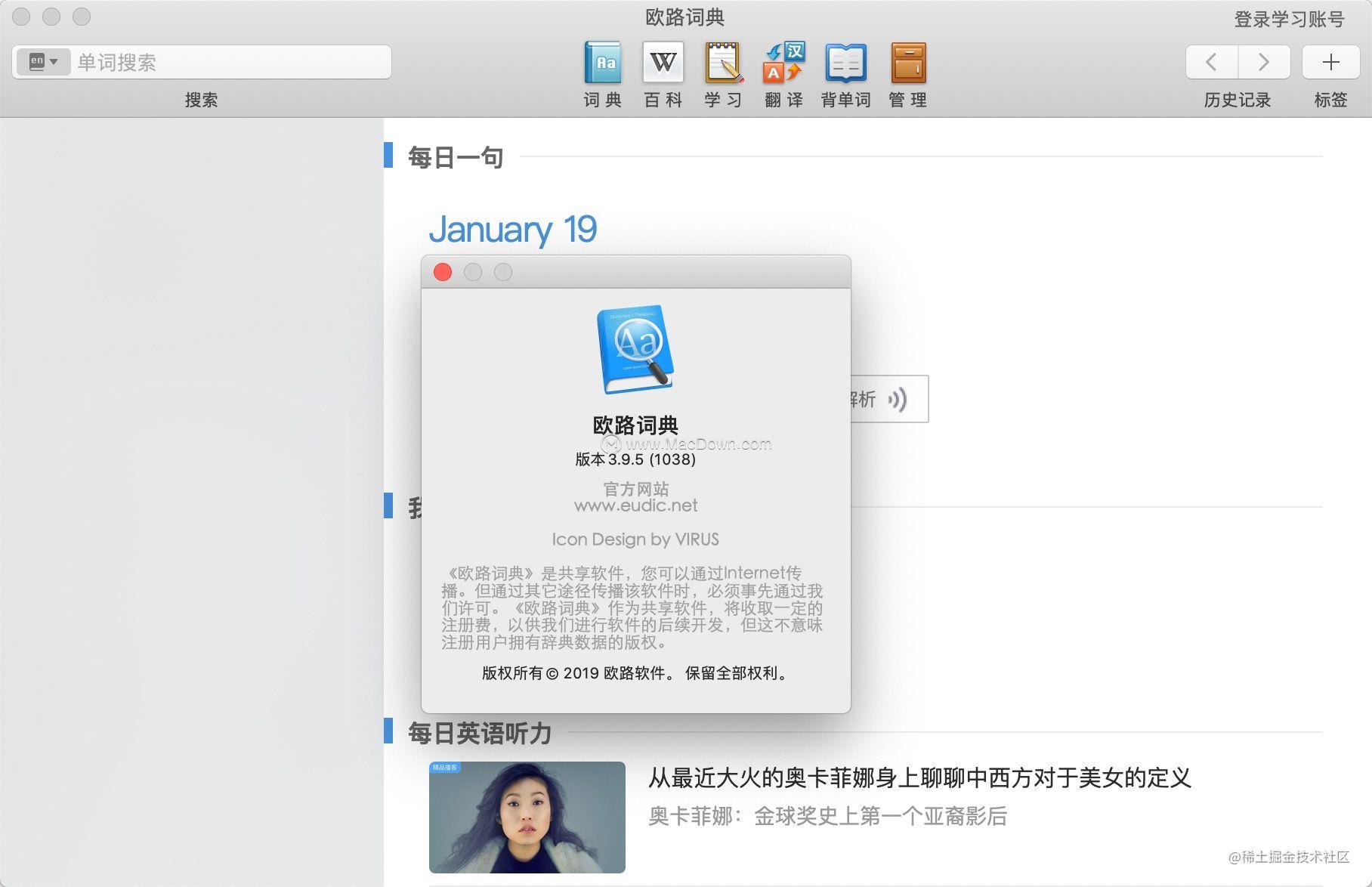Expand the en language dropdown in search
This screenshot has height=887, width=1372.
point(43,62)
